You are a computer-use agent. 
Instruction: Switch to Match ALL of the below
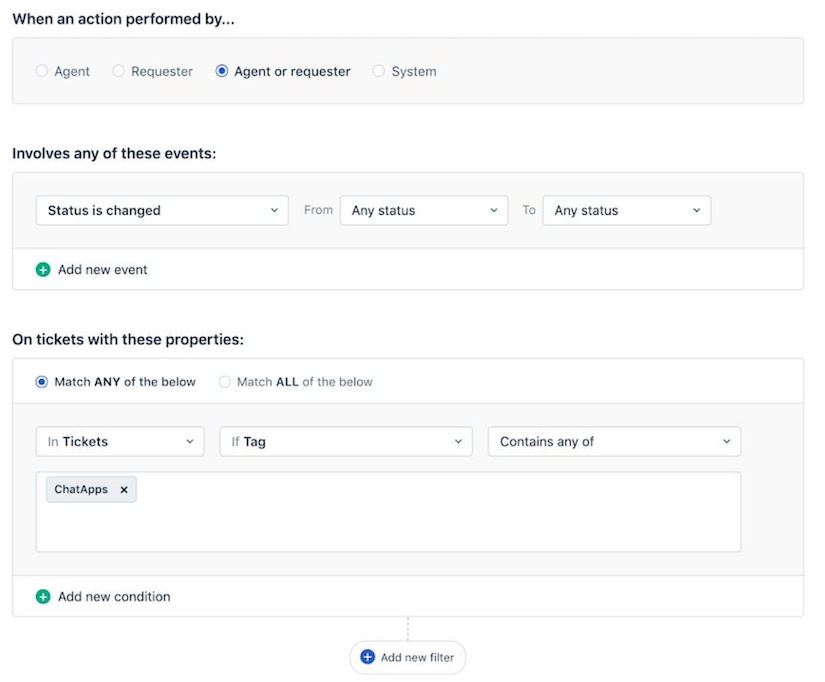tap(225, 382)
